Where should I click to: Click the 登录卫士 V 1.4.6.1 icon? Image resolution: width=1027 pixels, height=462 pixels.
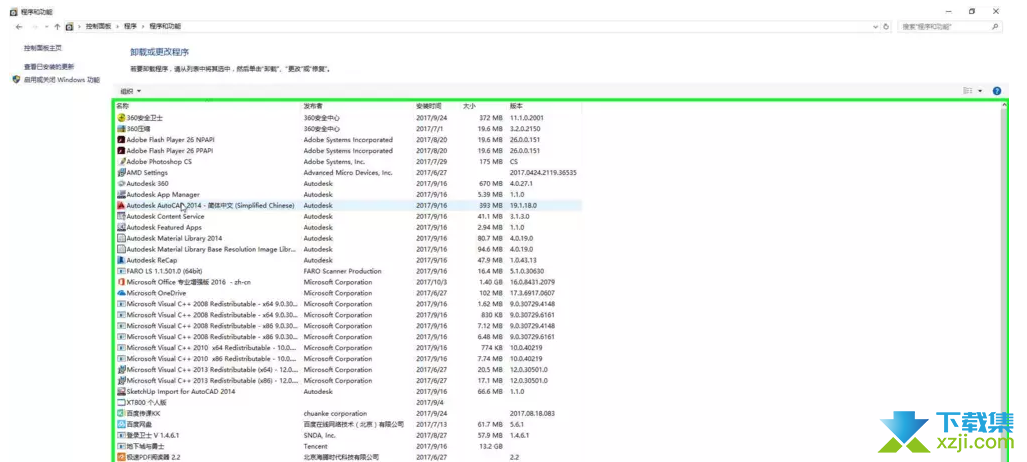click(121, 435)
